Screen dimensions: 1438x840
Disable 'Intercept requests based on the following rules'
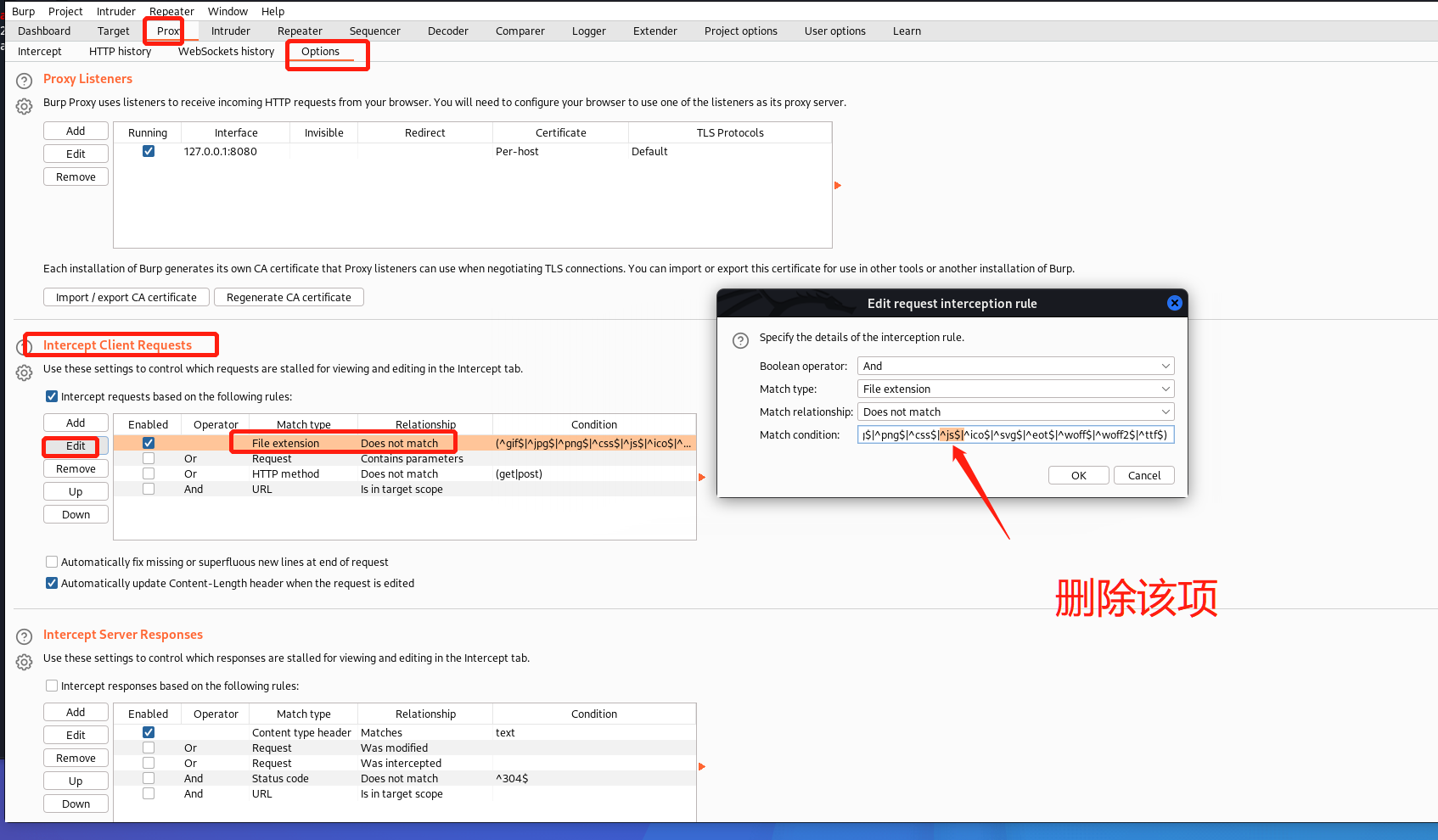[52, 396]
